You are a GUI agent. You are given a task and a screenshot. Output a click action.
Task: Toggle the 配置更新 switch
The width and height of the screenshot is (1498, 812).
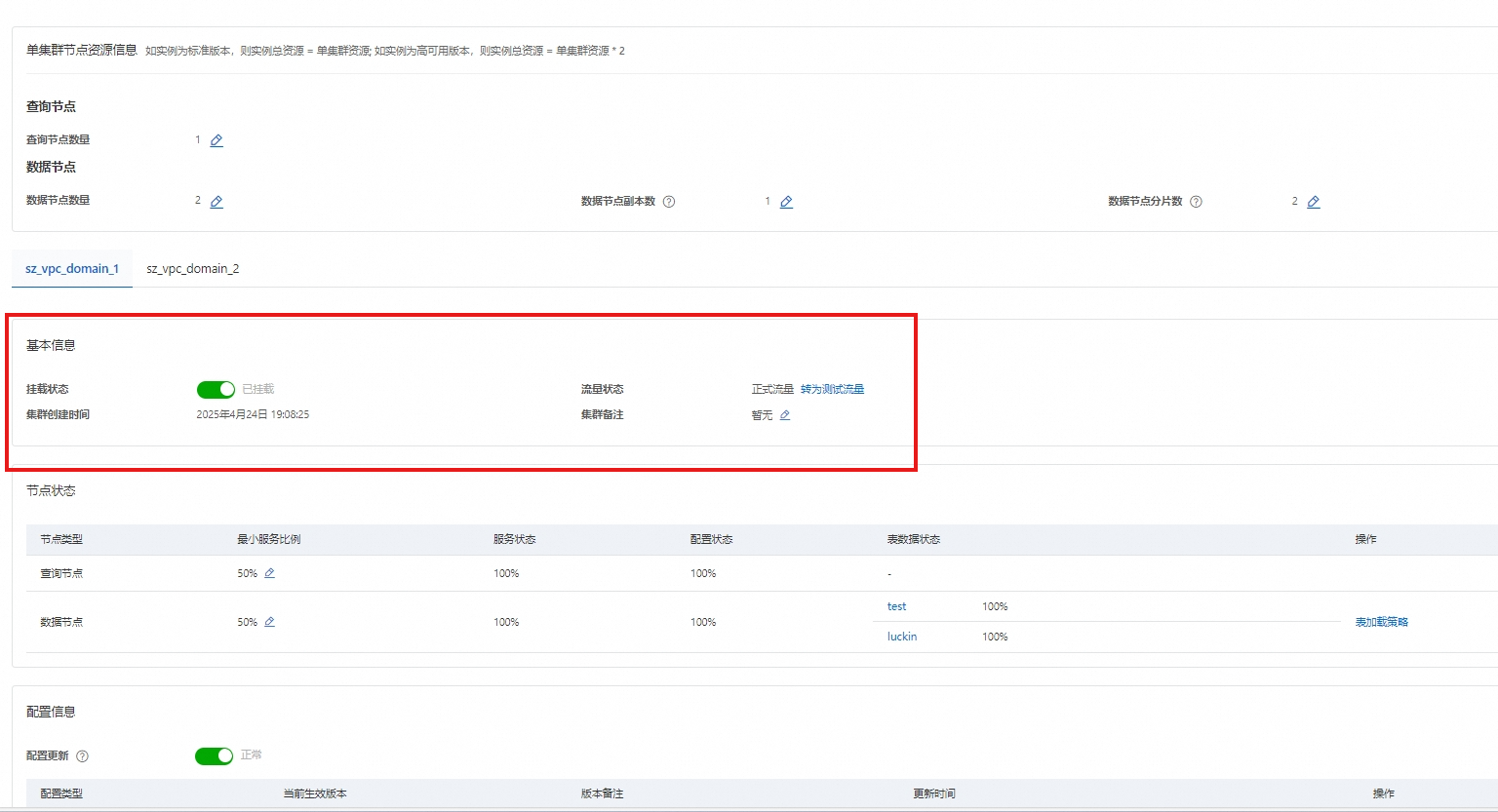point(215,756)
